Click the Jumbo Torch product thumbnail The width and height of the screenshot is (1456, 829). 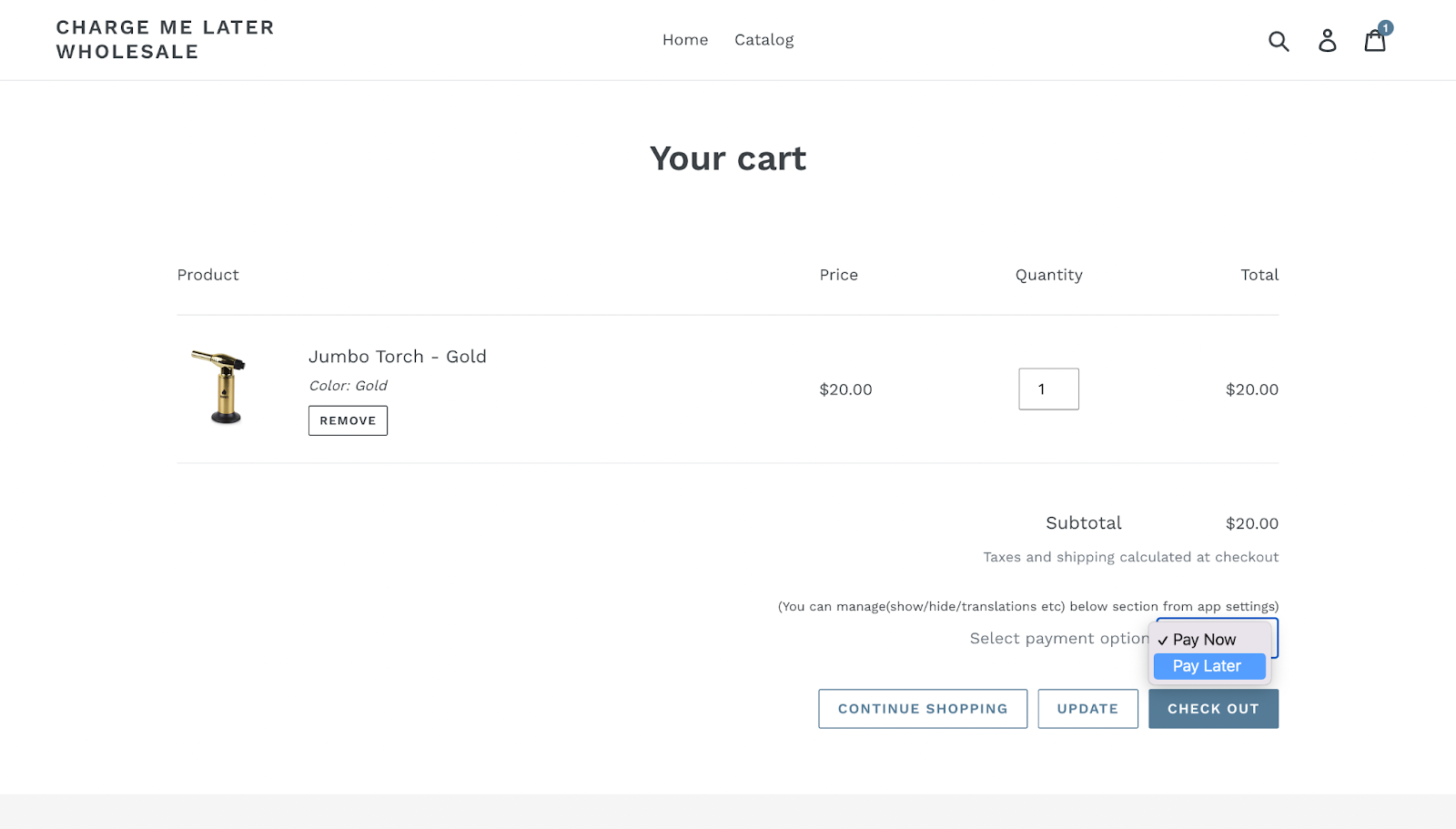tap(219, 388)
